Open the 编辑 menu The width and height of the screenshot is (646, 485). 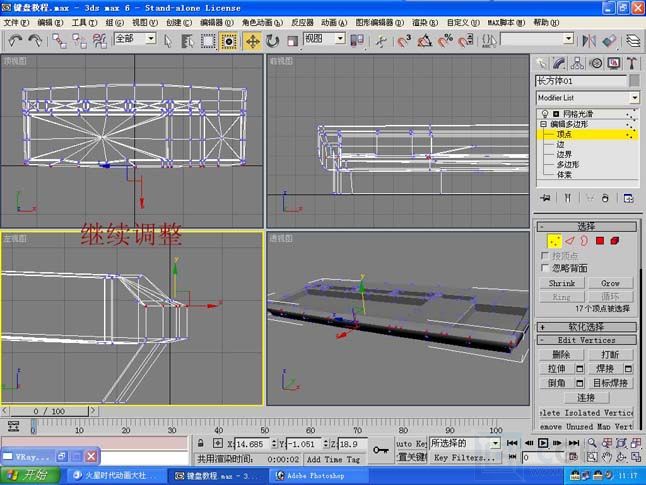(50, 22)
